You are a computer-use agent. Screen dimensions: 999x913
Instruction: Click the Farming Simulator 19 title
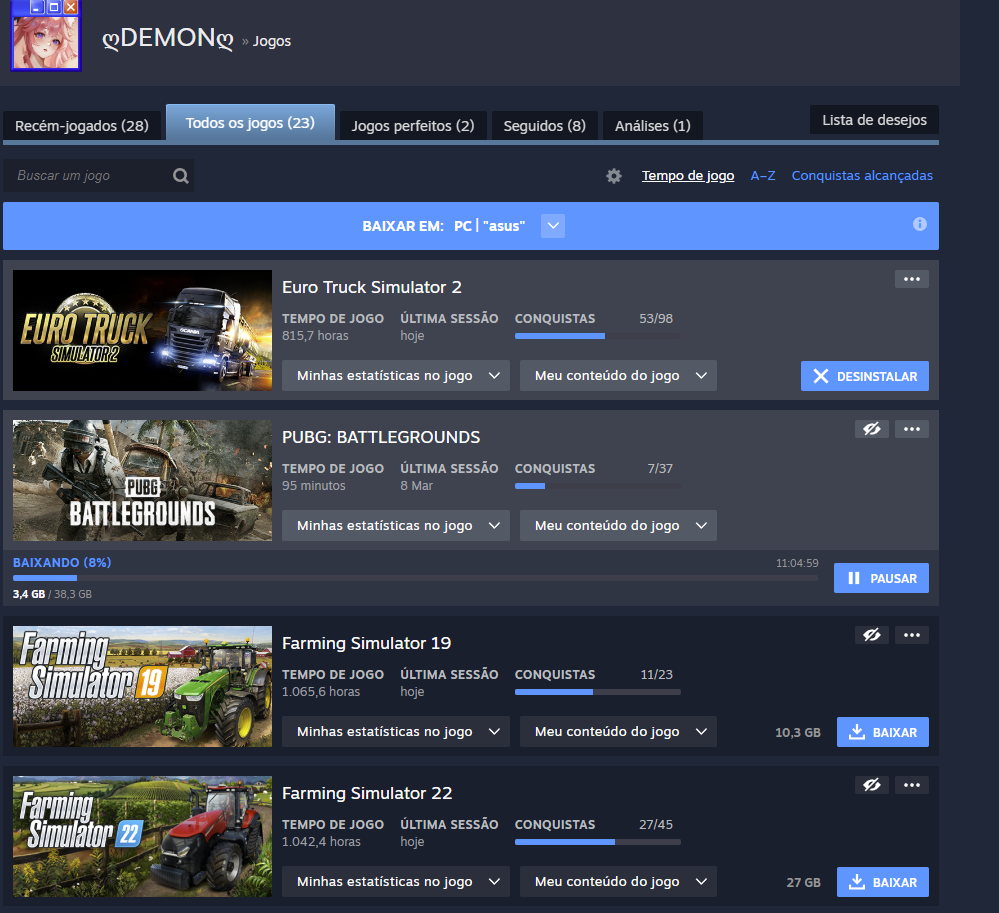[366, 643]
